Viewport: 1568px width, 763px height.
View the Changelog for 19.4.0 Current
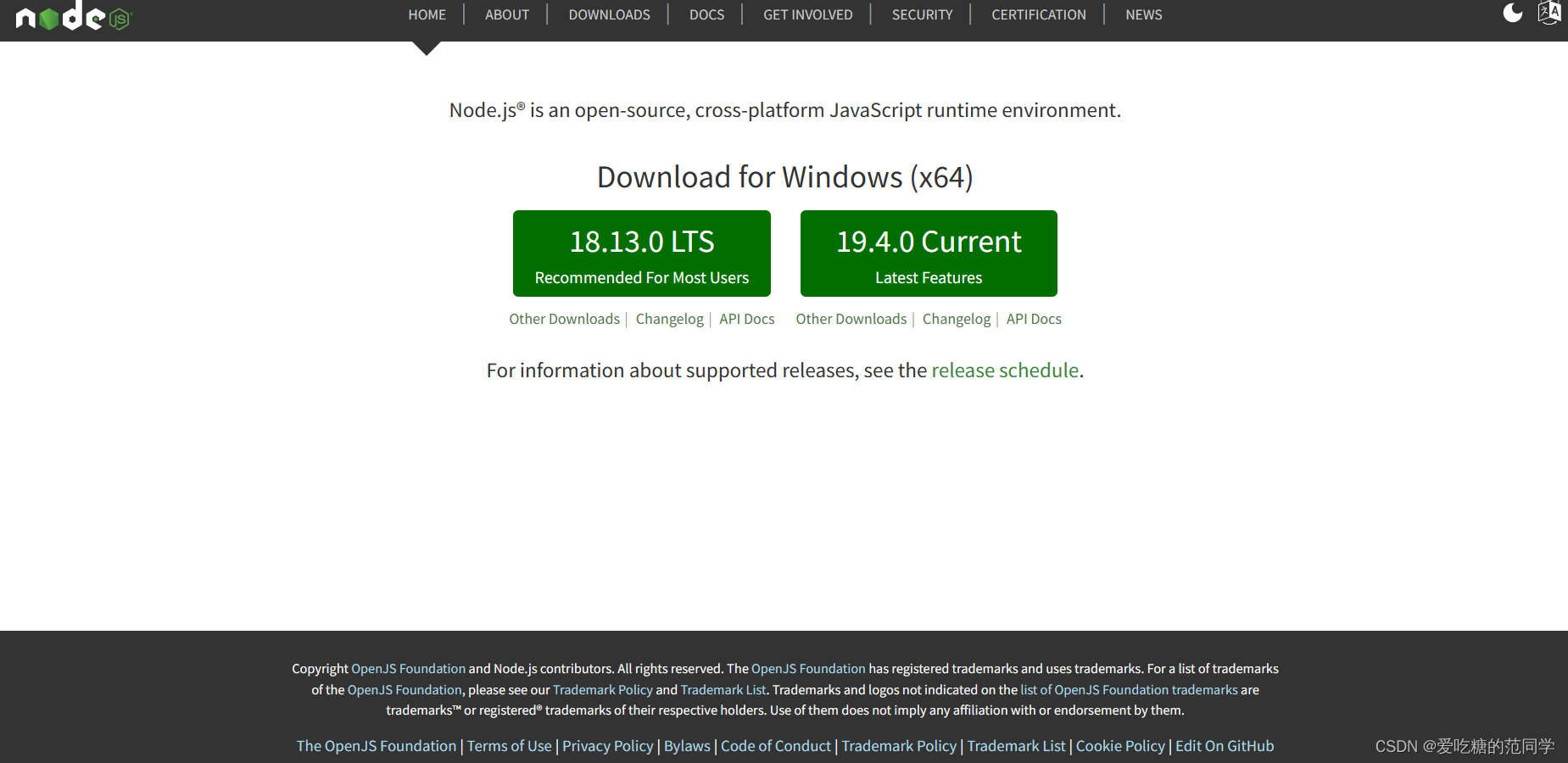pos(957,319)
